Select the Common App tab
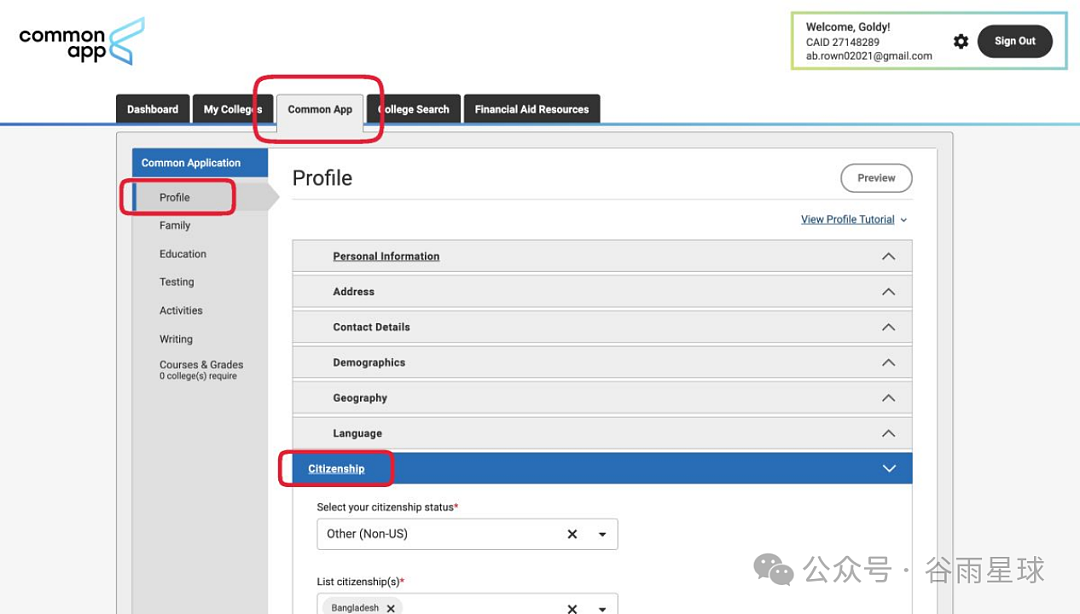Image resolution: width=1080 pixels, height=614 pixels. click(x=320, y=109)
